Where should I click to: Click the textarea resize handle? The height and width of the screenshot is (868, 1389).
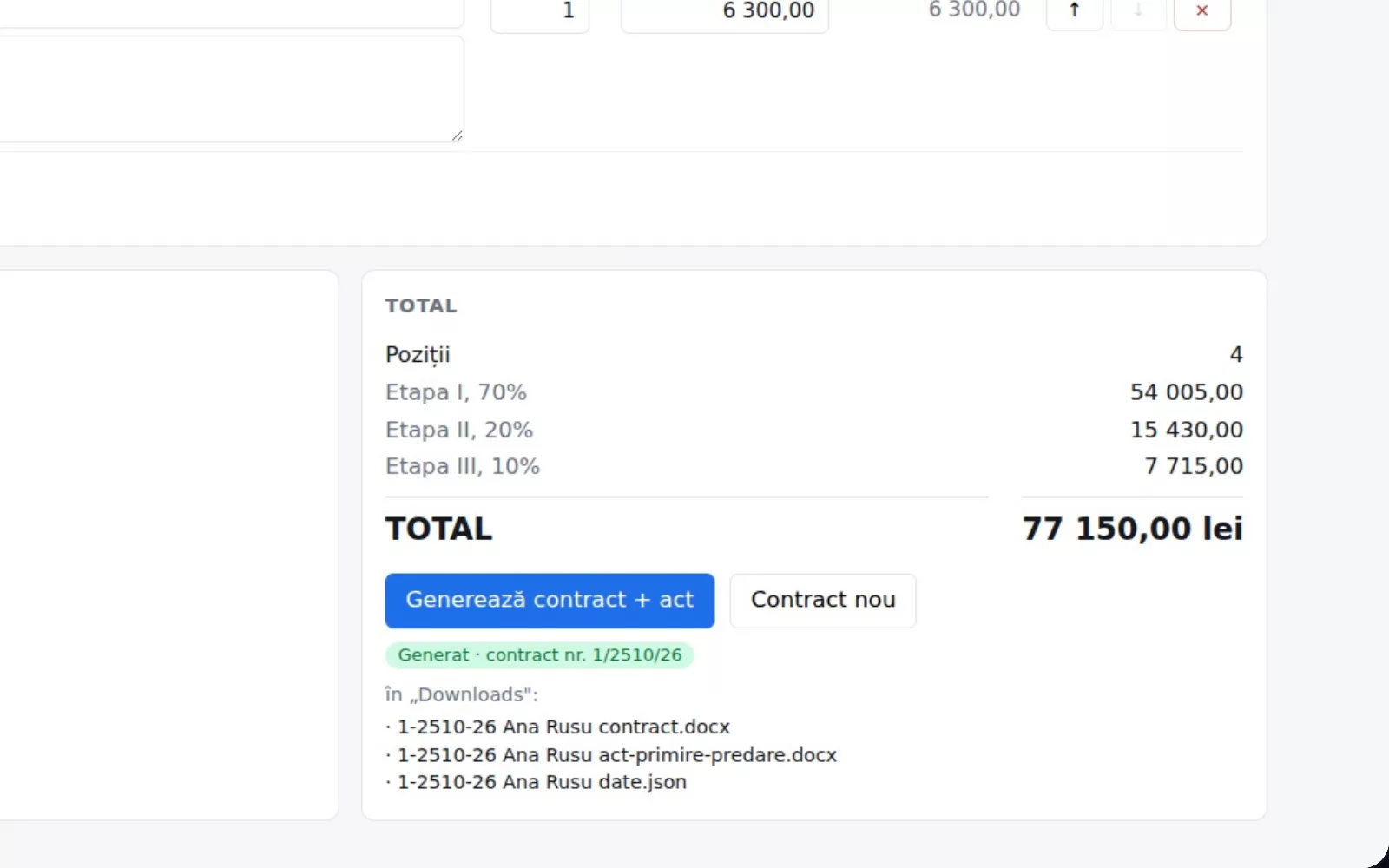pos(457,135)
